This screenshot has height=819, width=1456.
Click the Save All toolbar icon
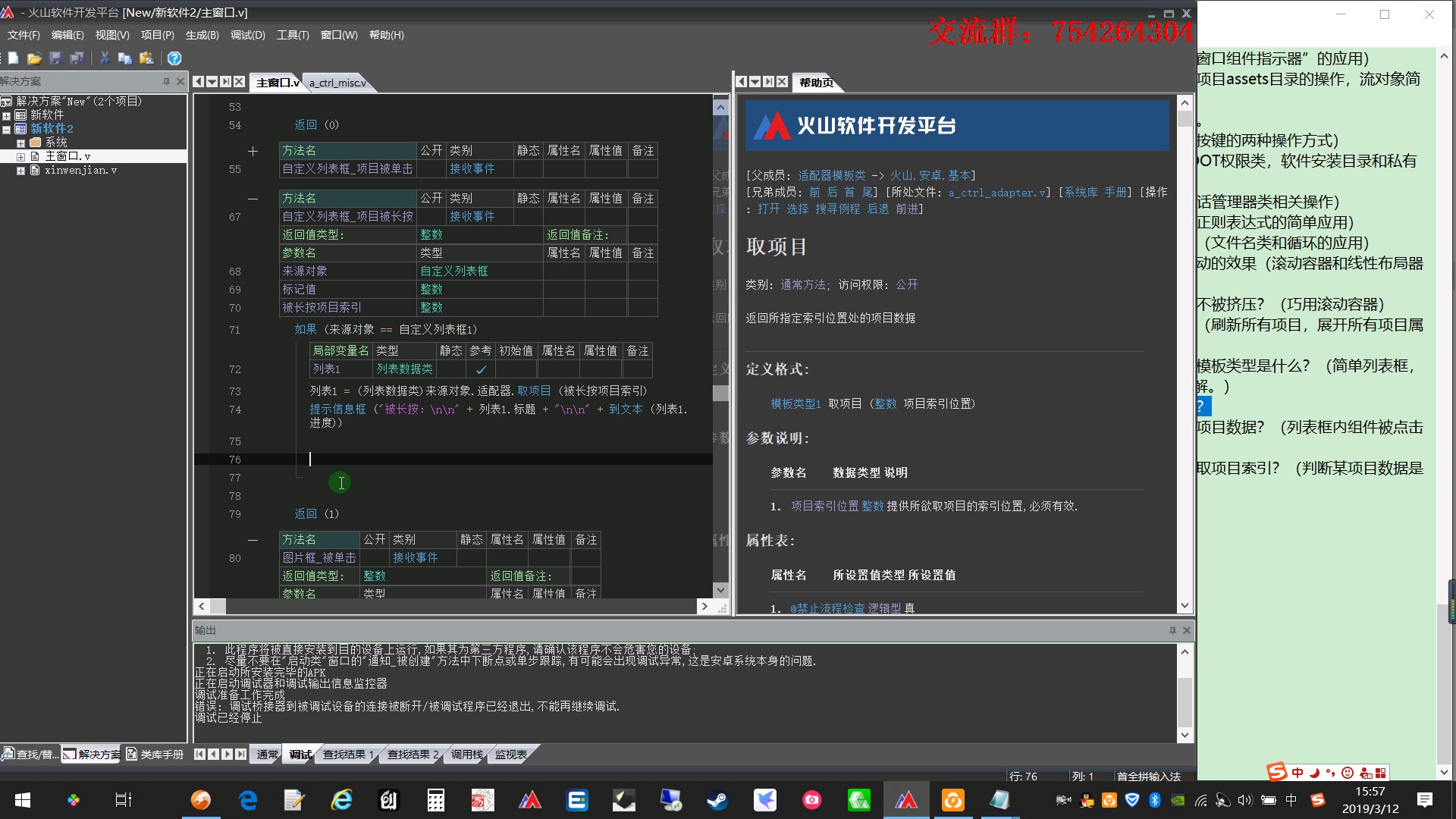pos(77,58)
